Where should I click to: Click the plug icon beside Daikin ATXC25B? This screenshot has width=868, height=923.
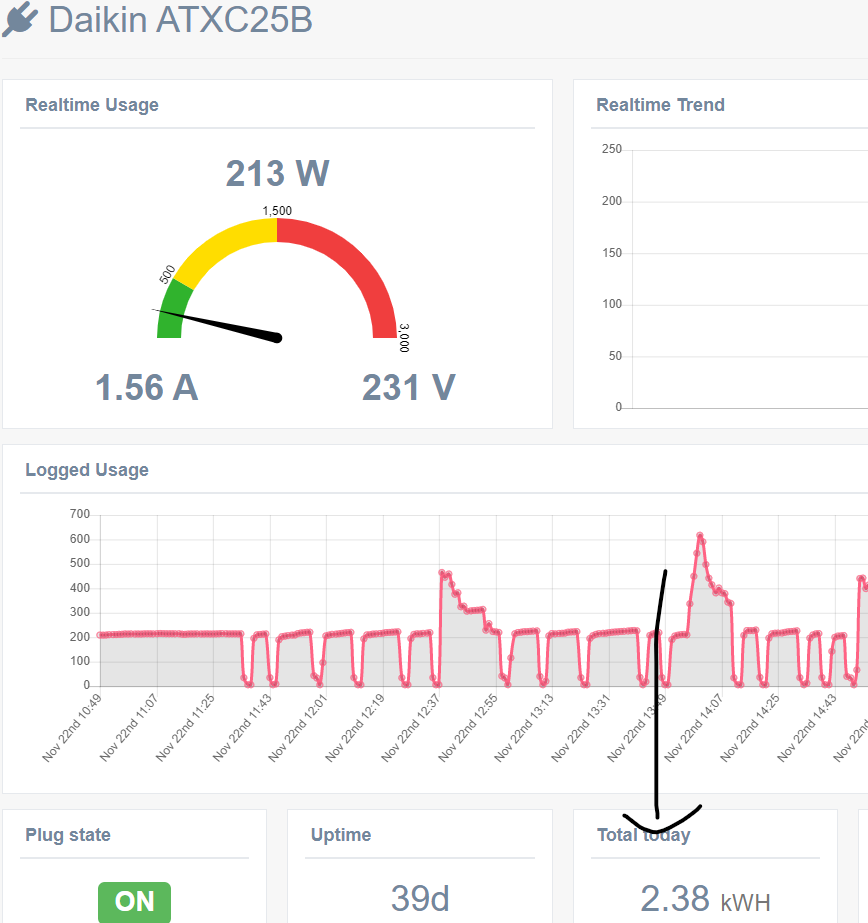pyautogui.click(x=20, y=19)
